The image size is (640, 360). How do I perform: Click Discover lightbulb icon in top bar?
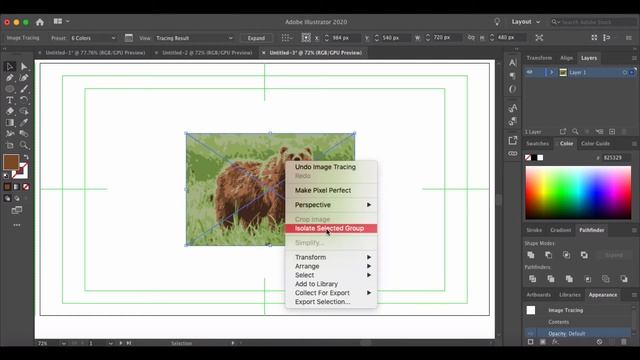coord(497,22)
